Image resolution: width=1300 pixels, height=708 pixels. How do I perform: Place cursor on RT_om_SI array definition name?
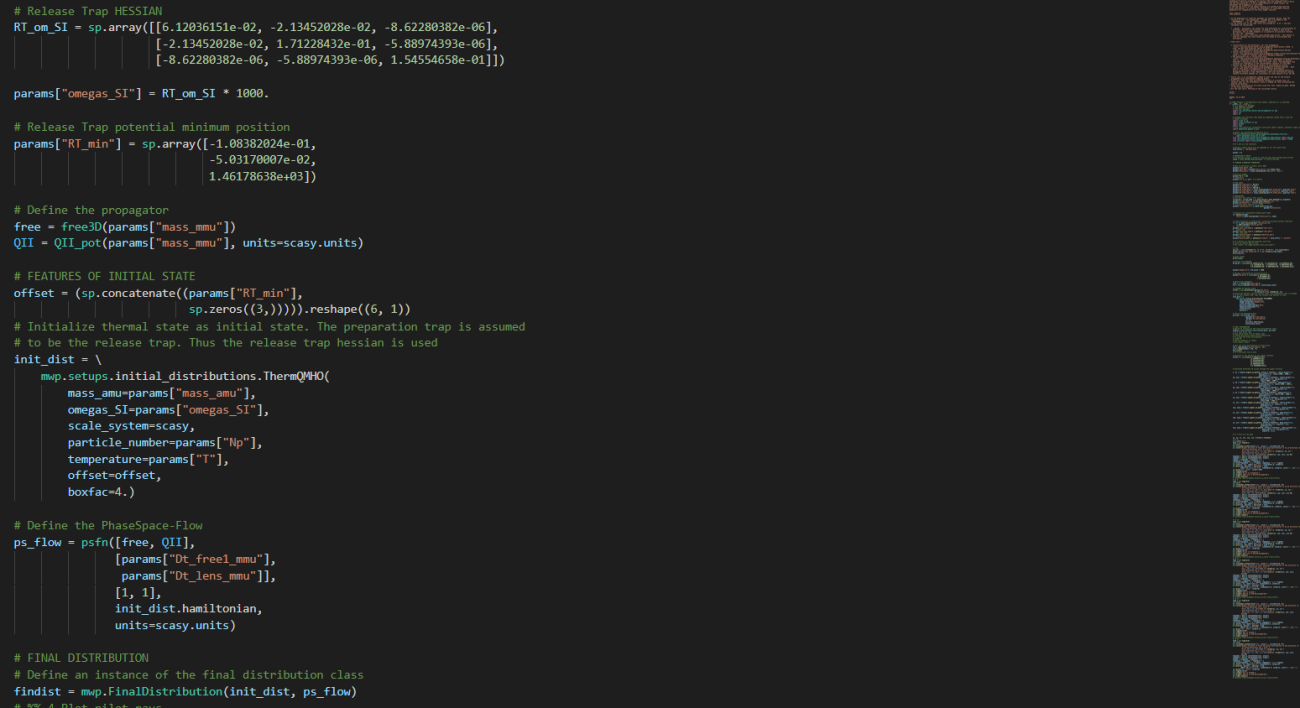click(40, 27)
